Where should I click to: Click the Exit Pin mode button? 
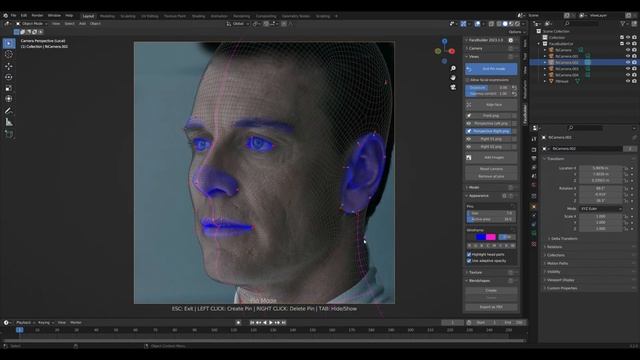coord(491,69)
